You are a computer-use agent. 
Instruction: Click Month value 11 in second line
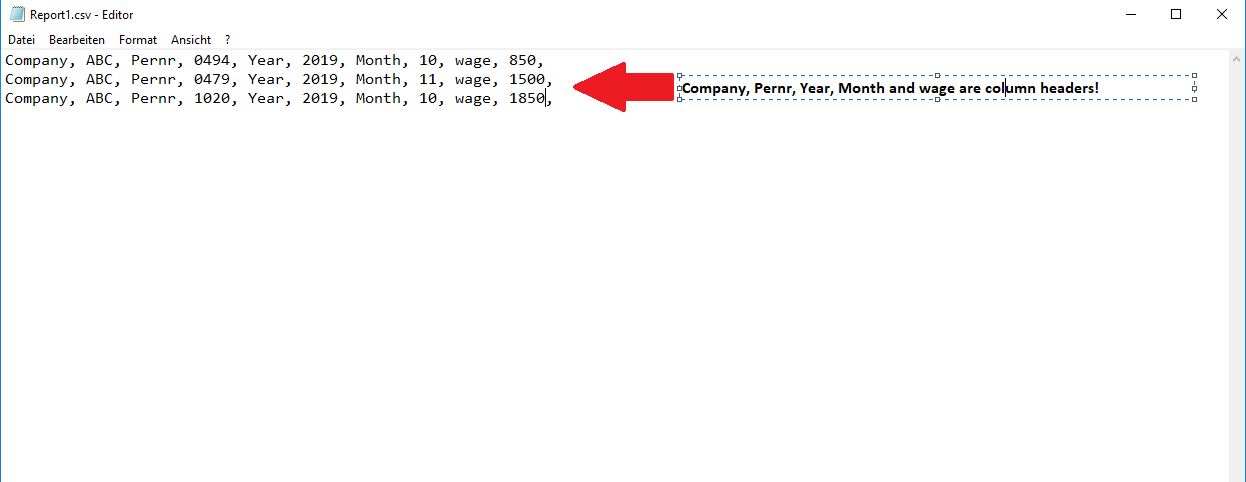pos(428,79)
